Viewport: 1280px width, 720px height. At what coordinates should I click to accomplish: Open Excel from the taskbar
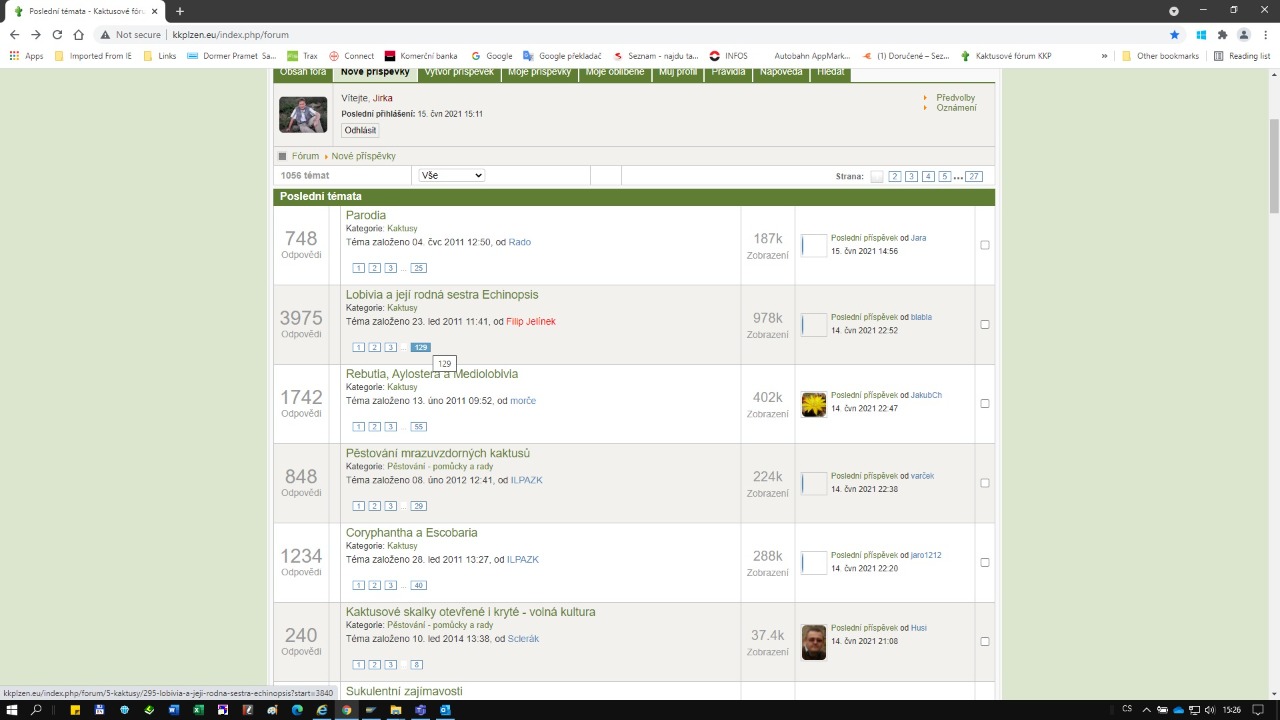[198, 710]
